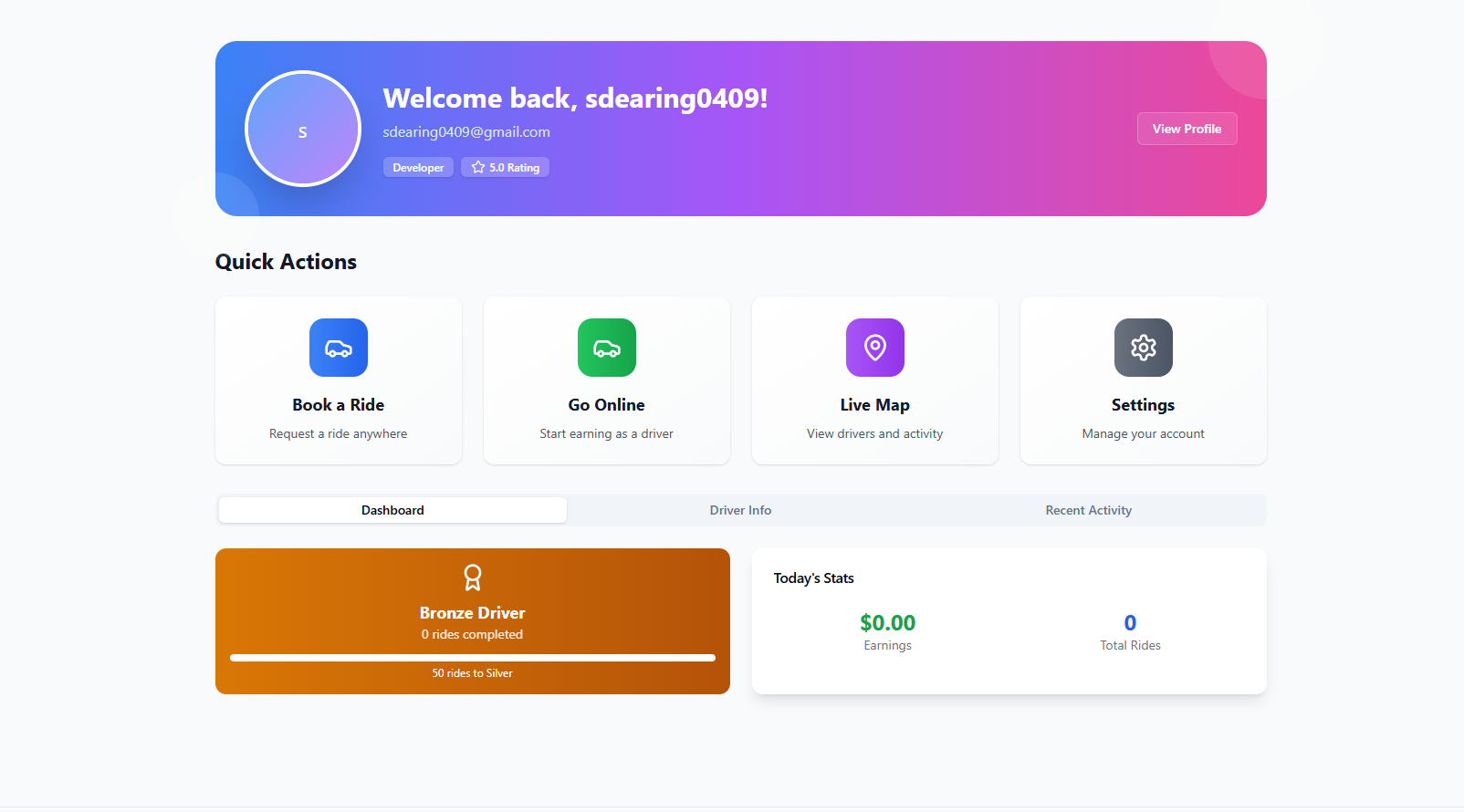
Task: Open the Recent Activity tab
Action: 1089,510
